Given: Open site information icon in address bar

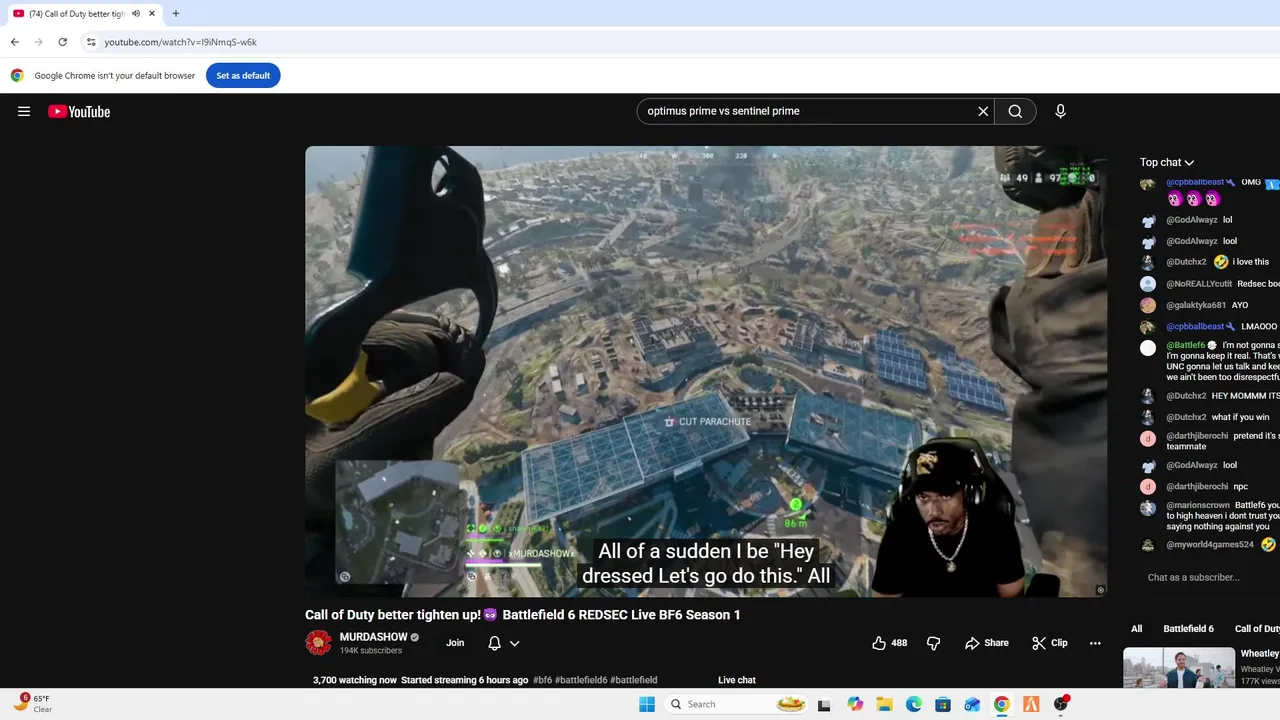Looking at the screenshot, I should [x=90, y=42].
